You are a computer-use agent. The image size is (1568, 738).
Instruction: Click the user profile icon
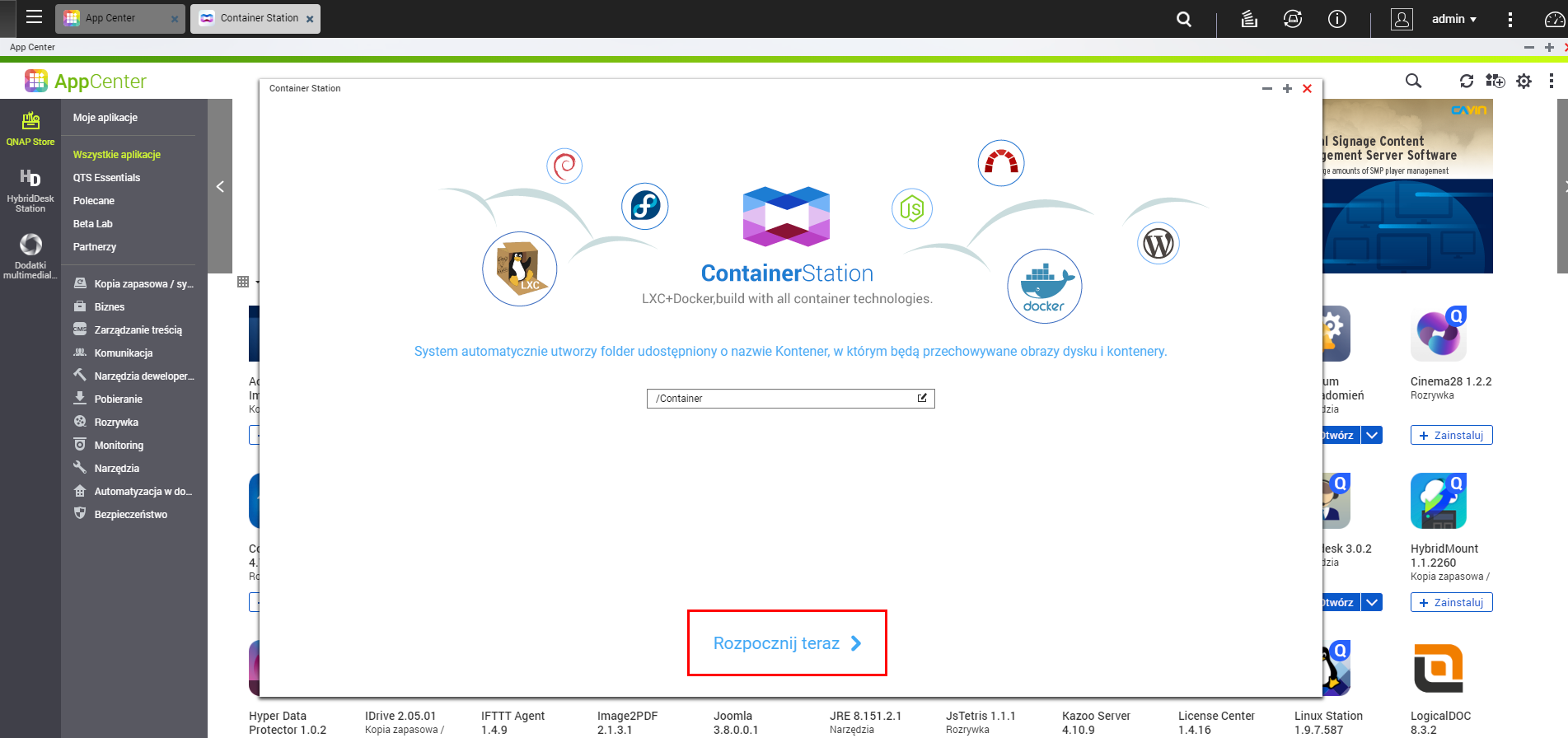pos(1402,19)
